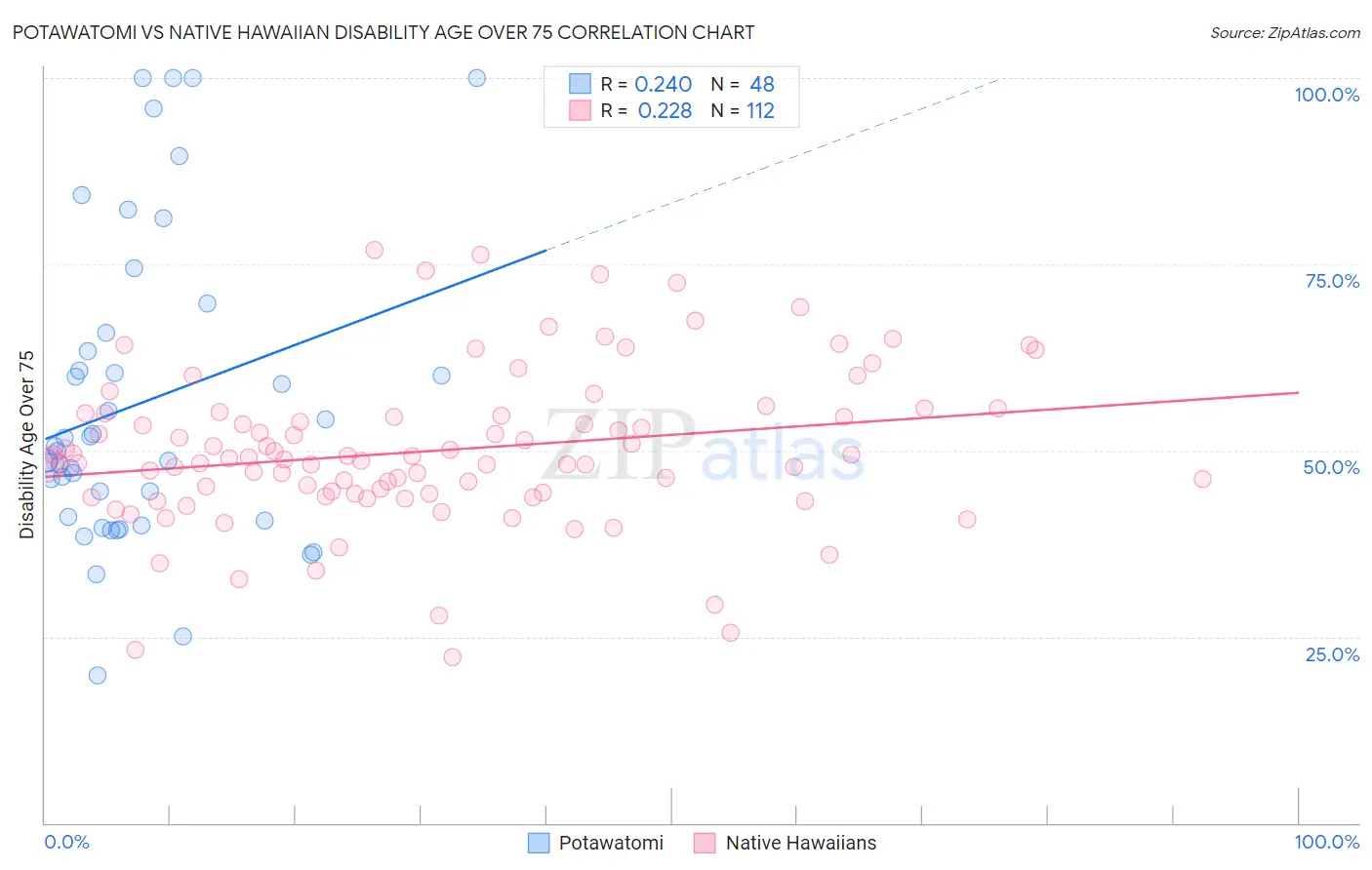
Task: Click the Disability Age Over 75 axis title
Action: 26,445
